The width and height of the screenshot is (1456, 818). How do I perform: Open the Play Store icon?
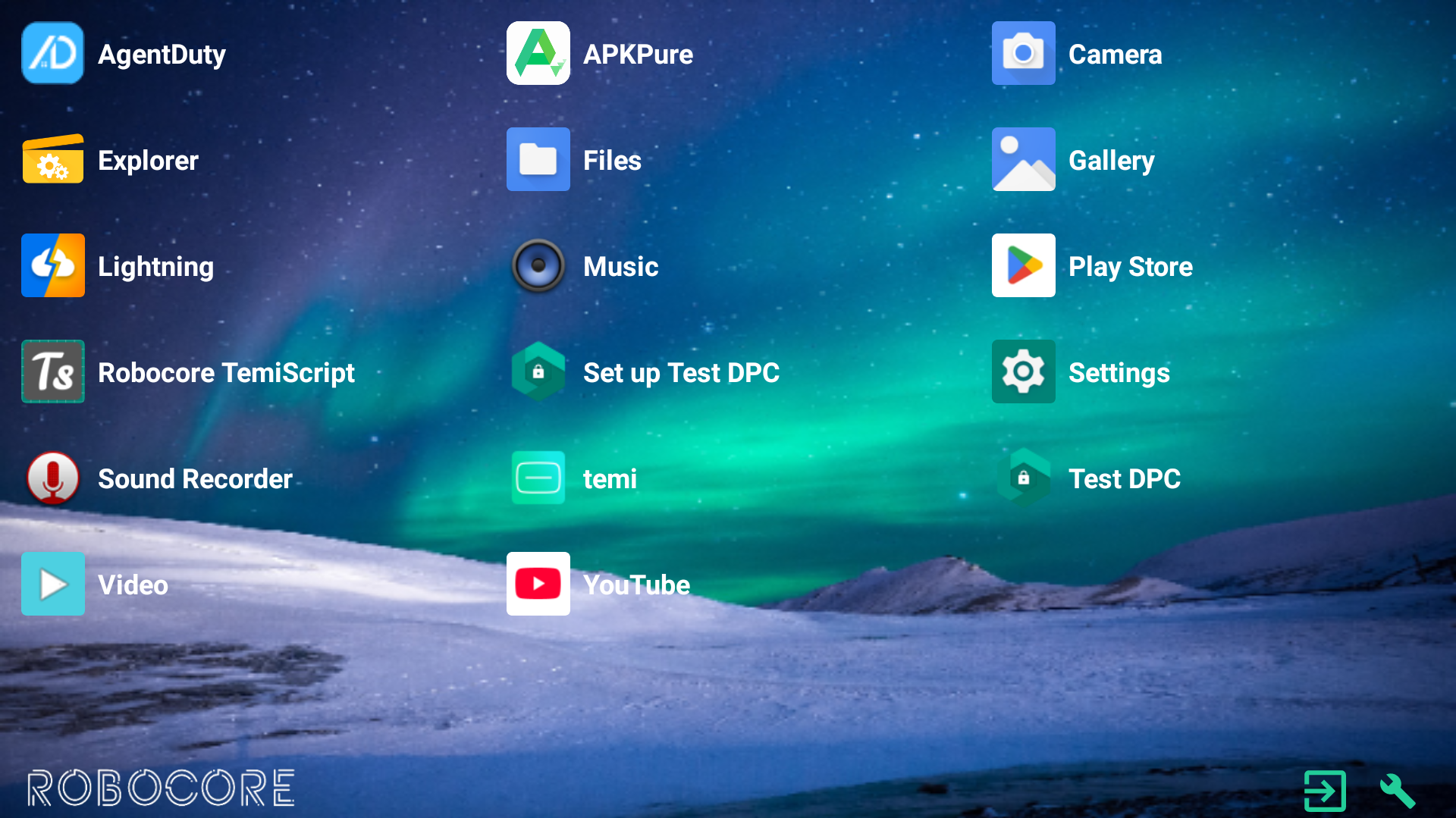1024,265
